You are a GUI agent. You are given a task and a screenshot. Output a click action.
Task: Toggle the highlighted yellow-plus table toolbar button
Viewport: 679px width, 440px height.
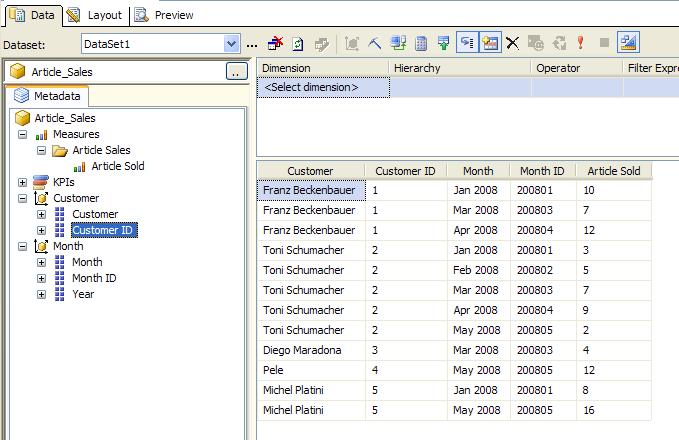pyautogui.click(x=490, y=42)
